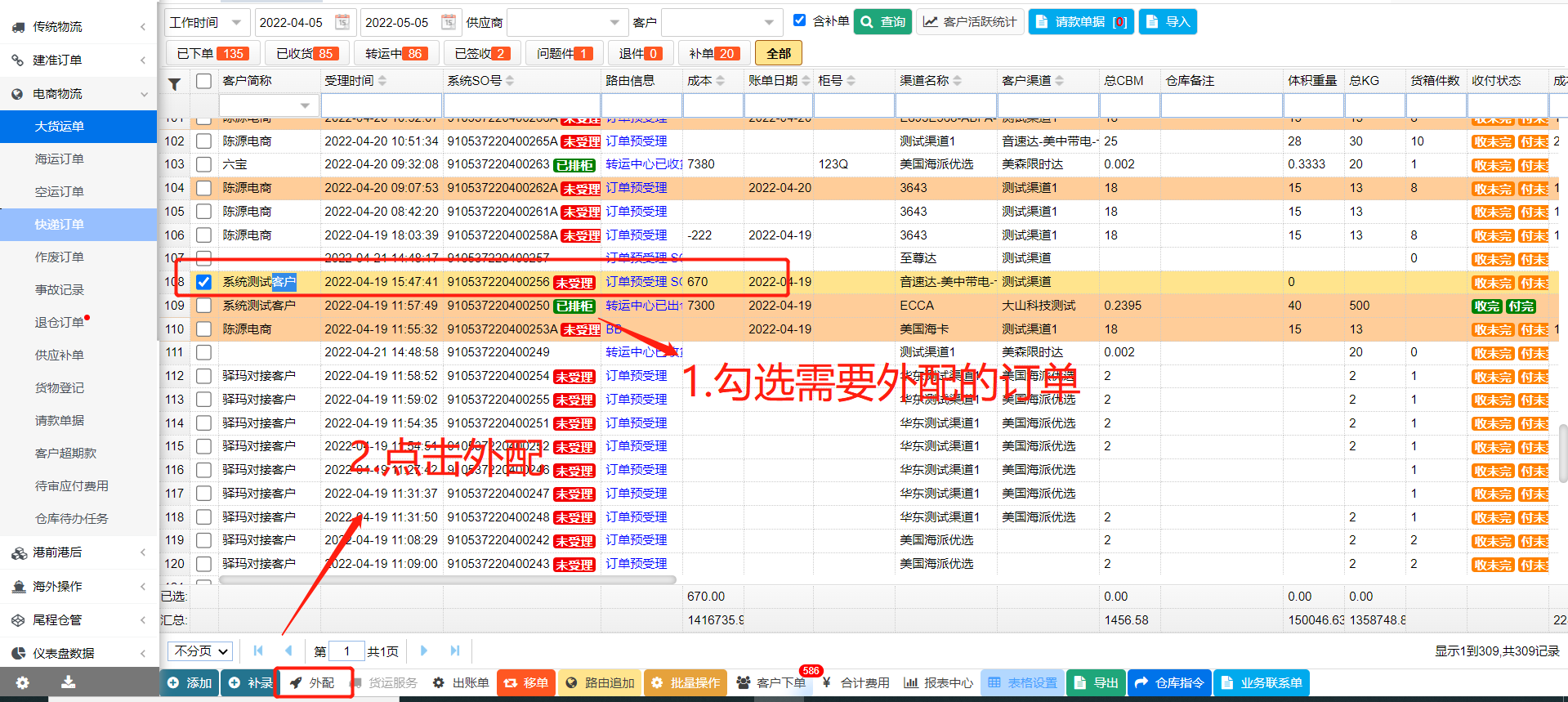The image size is (1568, 702).
Task: Expand the 传统物流 sidebar menu
Action: pos(78,27)
